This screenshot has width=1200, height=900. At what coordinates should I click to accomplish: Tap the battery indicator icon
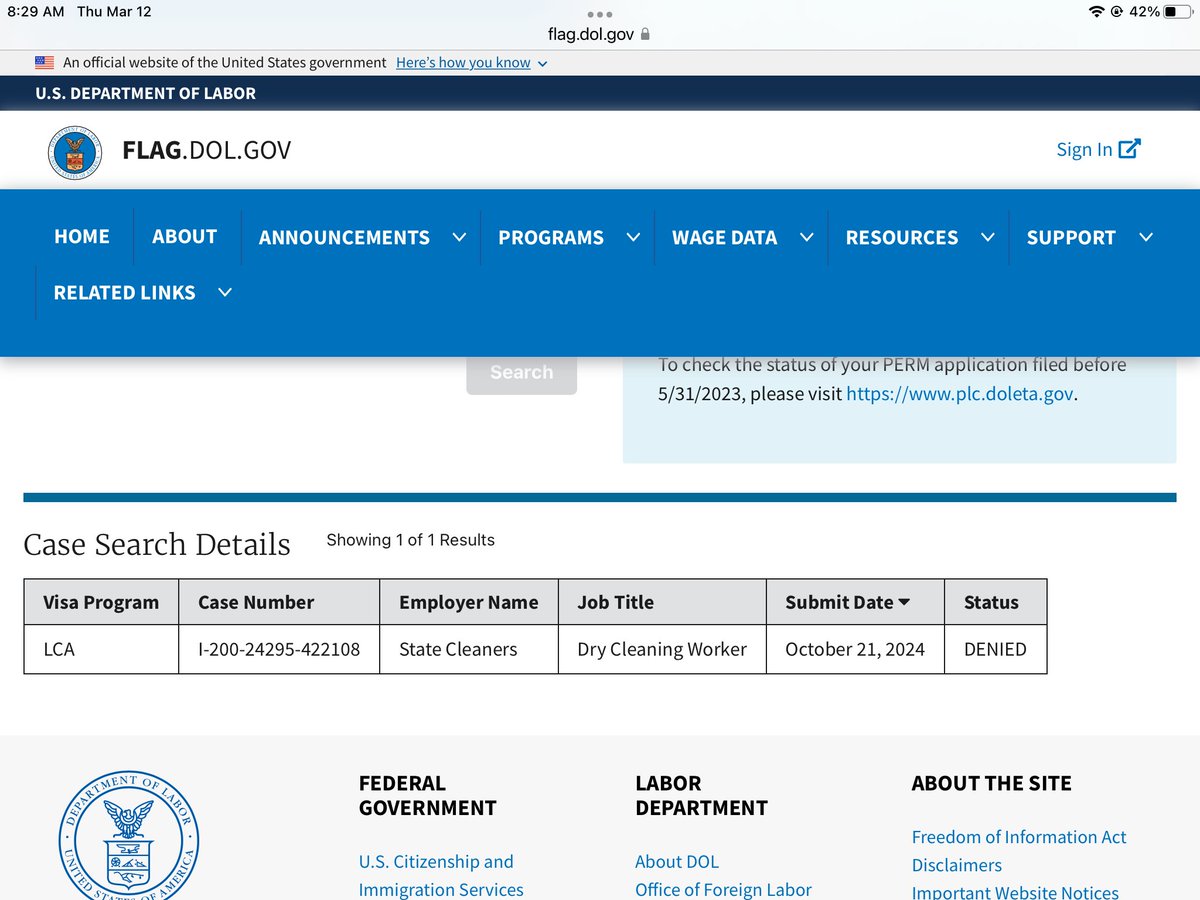(x=1177, y=12)
